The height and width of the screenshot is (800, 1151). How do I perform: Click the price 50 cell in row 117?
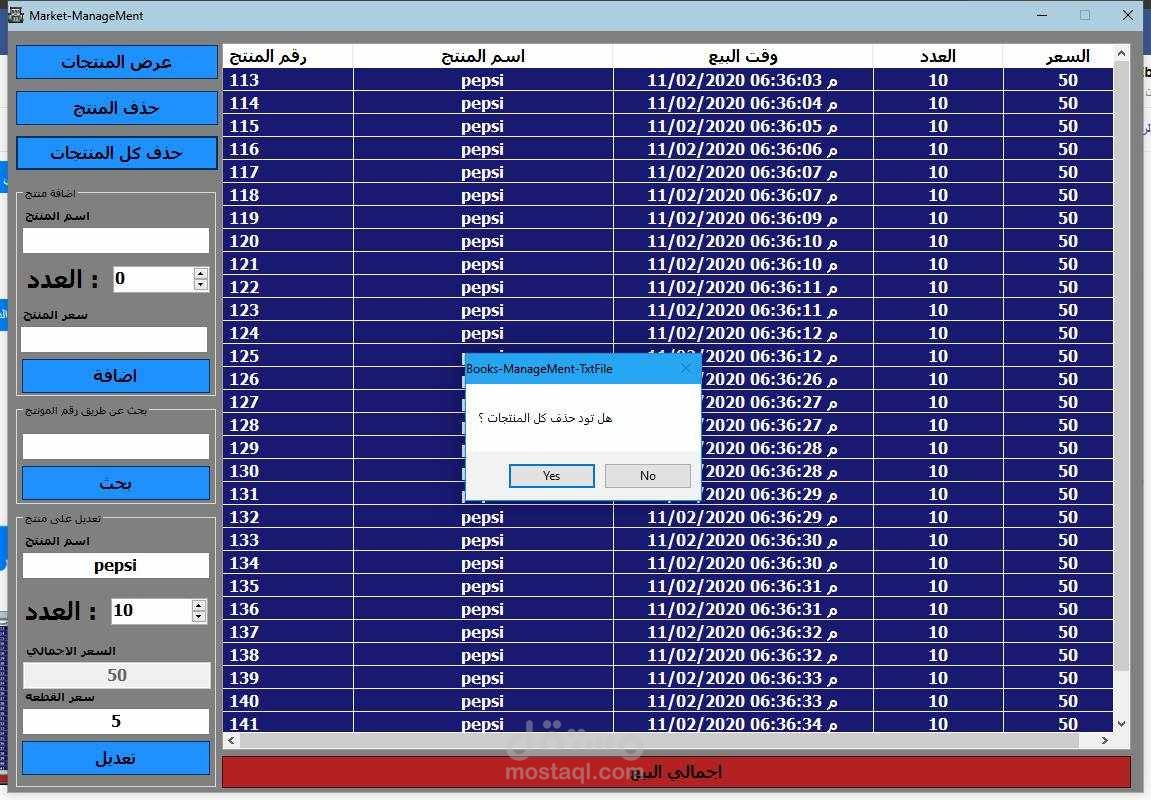1058,172
